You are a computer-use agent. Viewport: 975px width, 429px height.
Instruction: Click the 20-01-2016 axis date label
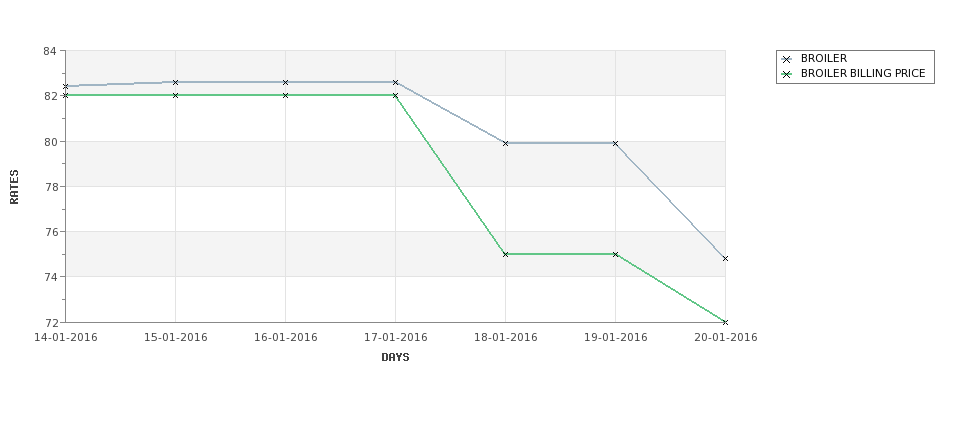click(726, 338)
